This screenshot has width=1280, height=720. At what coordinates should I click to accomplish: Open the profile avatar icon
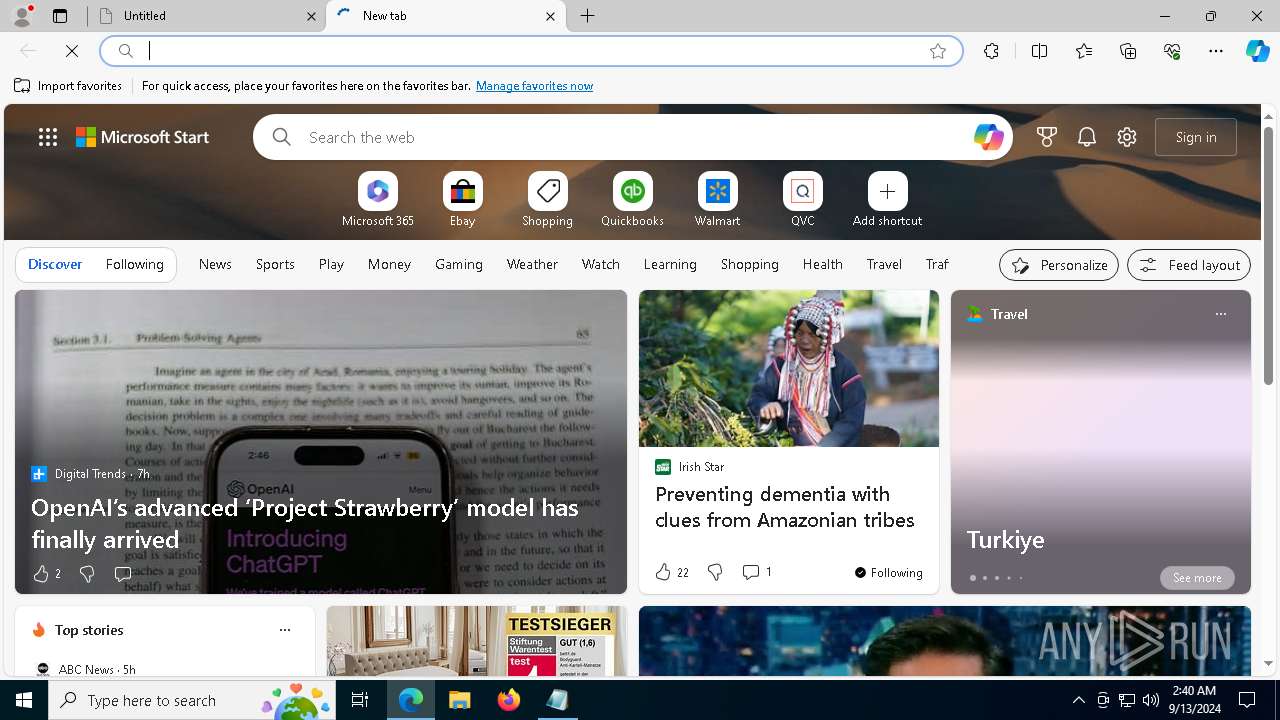(21, 16)
